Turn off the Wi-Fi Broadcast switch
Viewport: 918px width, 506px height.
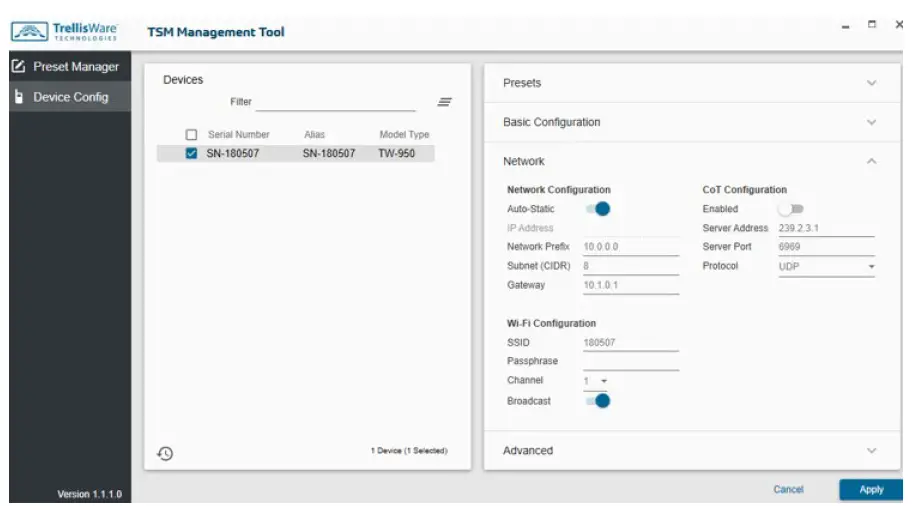click(598, 401)
